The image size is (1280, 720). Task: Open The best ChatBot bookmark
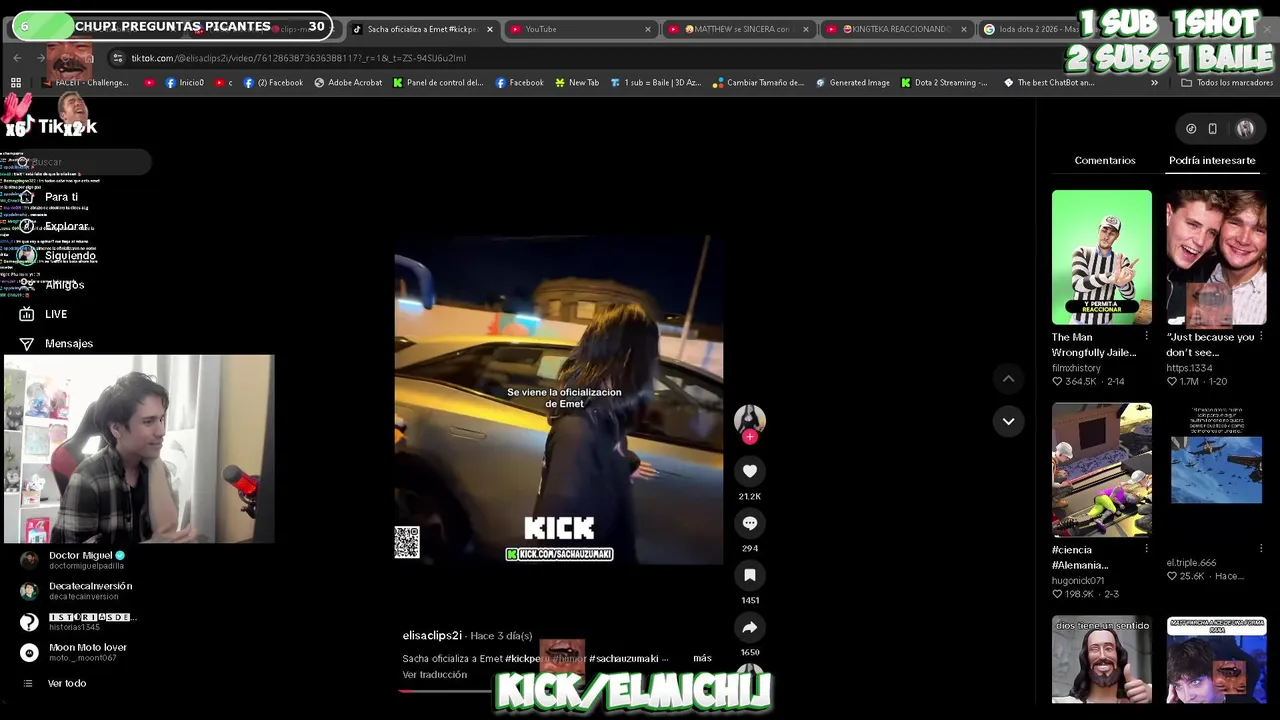(1048, 83)
